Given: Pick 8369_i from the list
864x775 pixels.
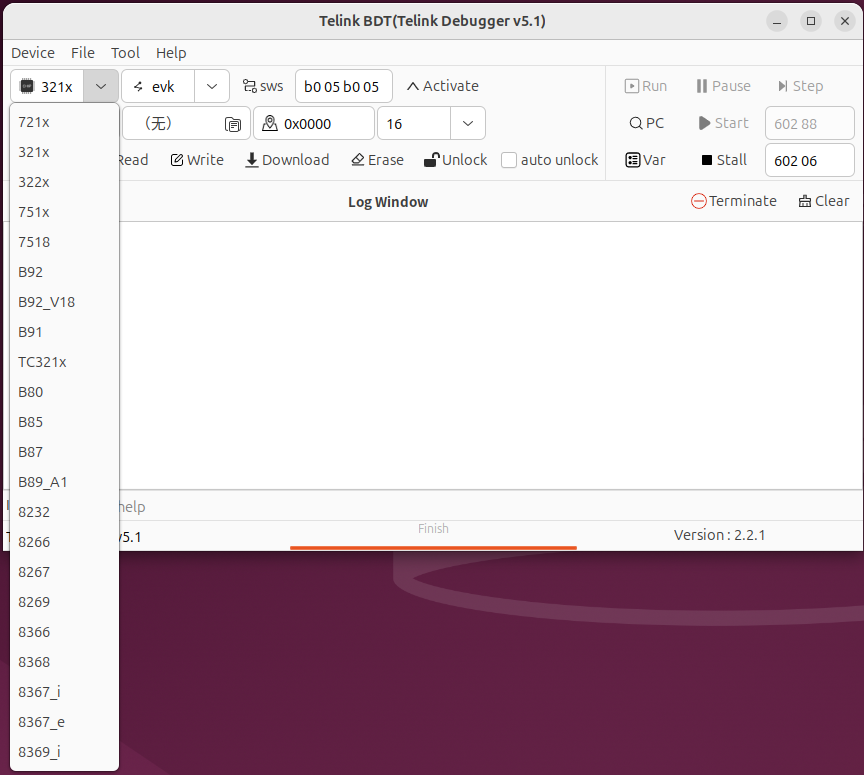Looking at the screenshot, I should [64, 752].
